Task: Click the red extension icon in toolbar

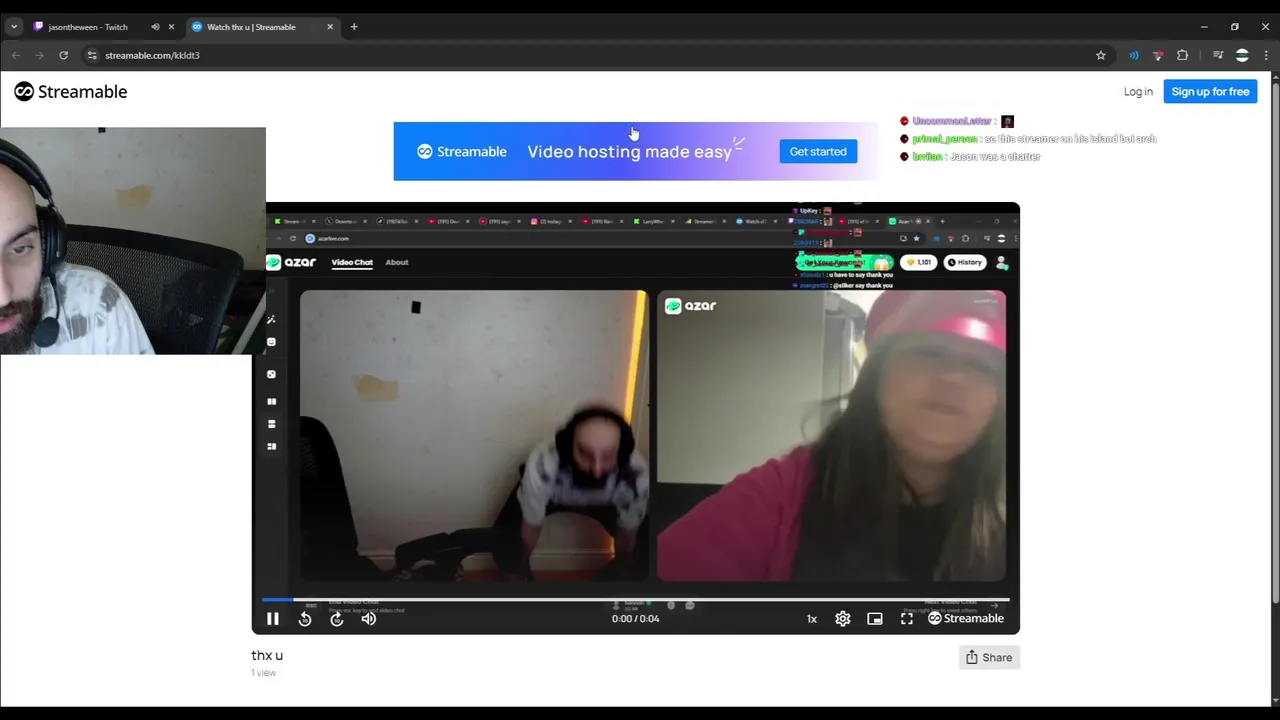Action: [x=1158, y=55]
